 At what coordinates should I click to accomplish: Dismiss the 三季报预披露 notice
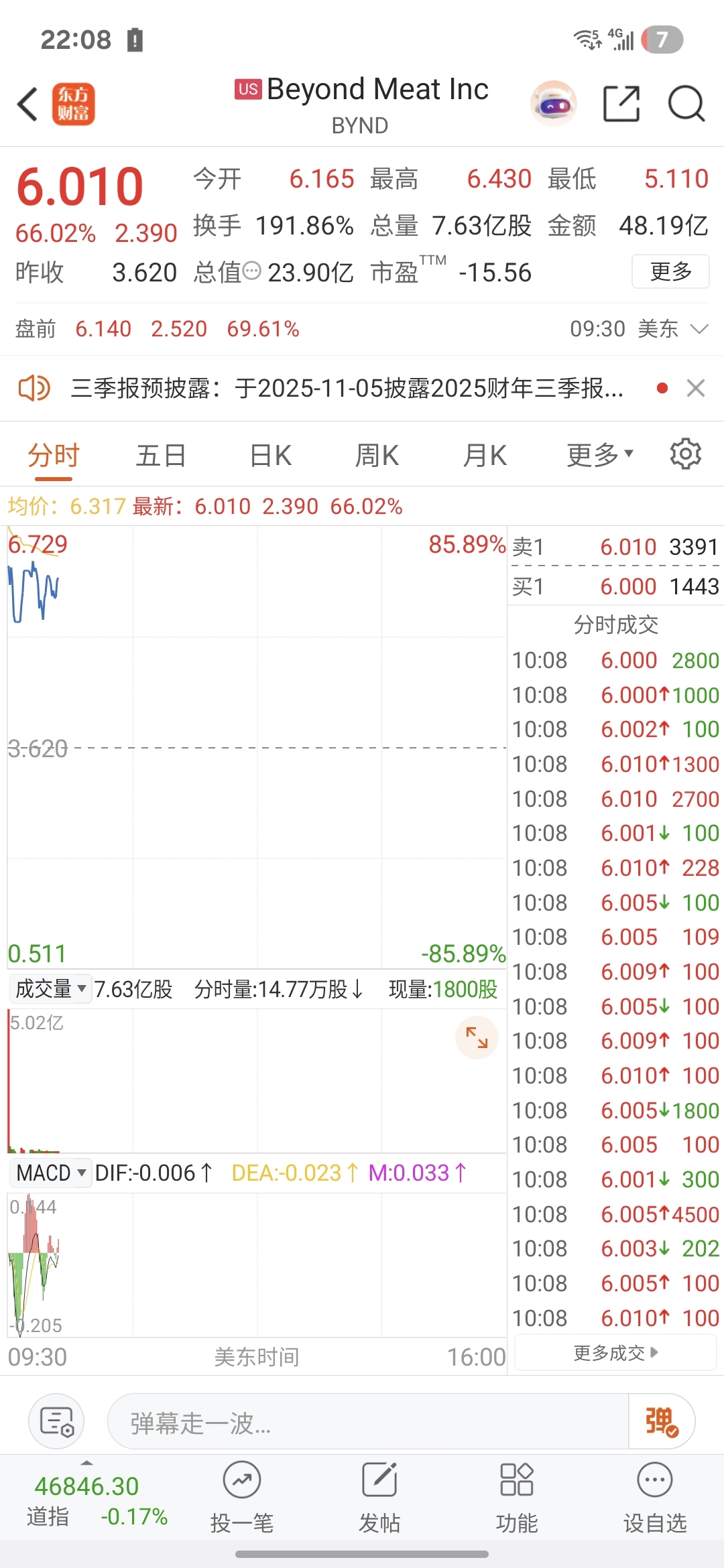tap(696, 388)
